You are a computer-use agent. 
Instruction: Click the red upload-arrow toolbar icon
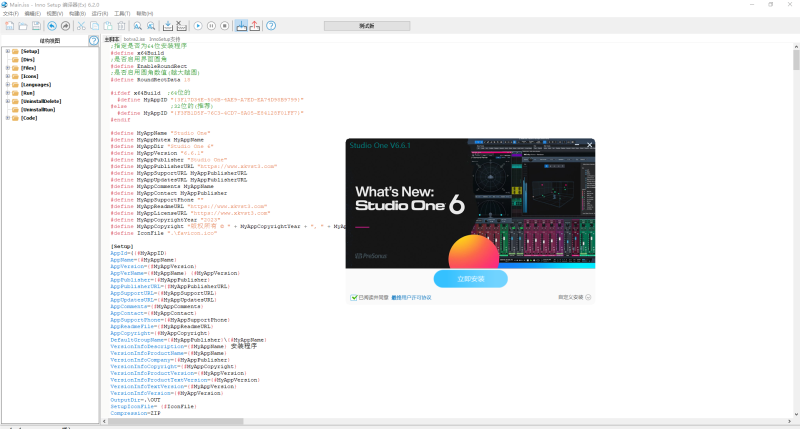point(255,26)
